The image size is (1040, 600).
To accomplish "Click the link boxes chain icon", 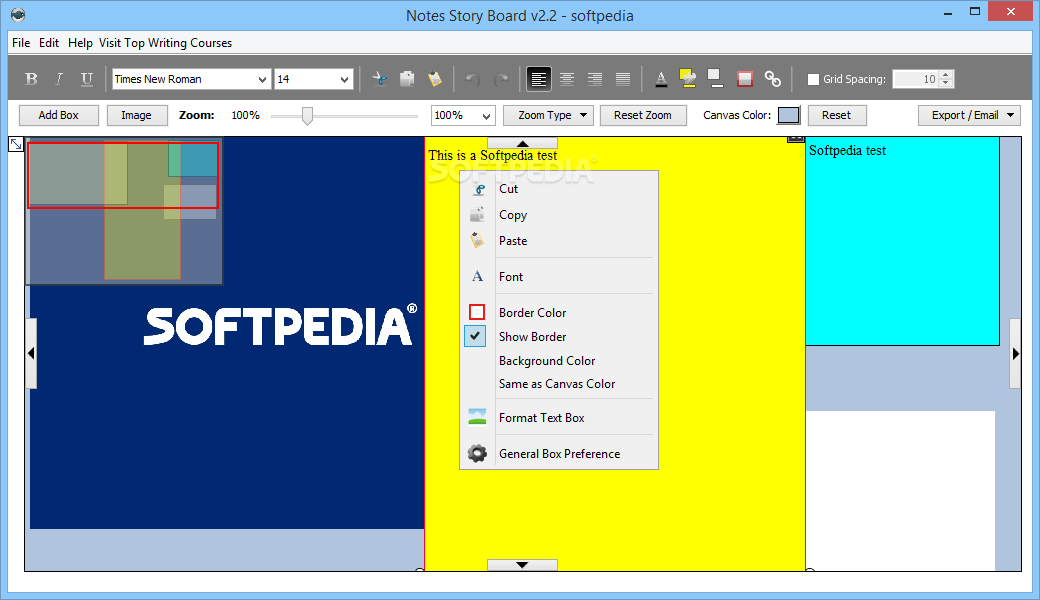I will tap(773, 79).
